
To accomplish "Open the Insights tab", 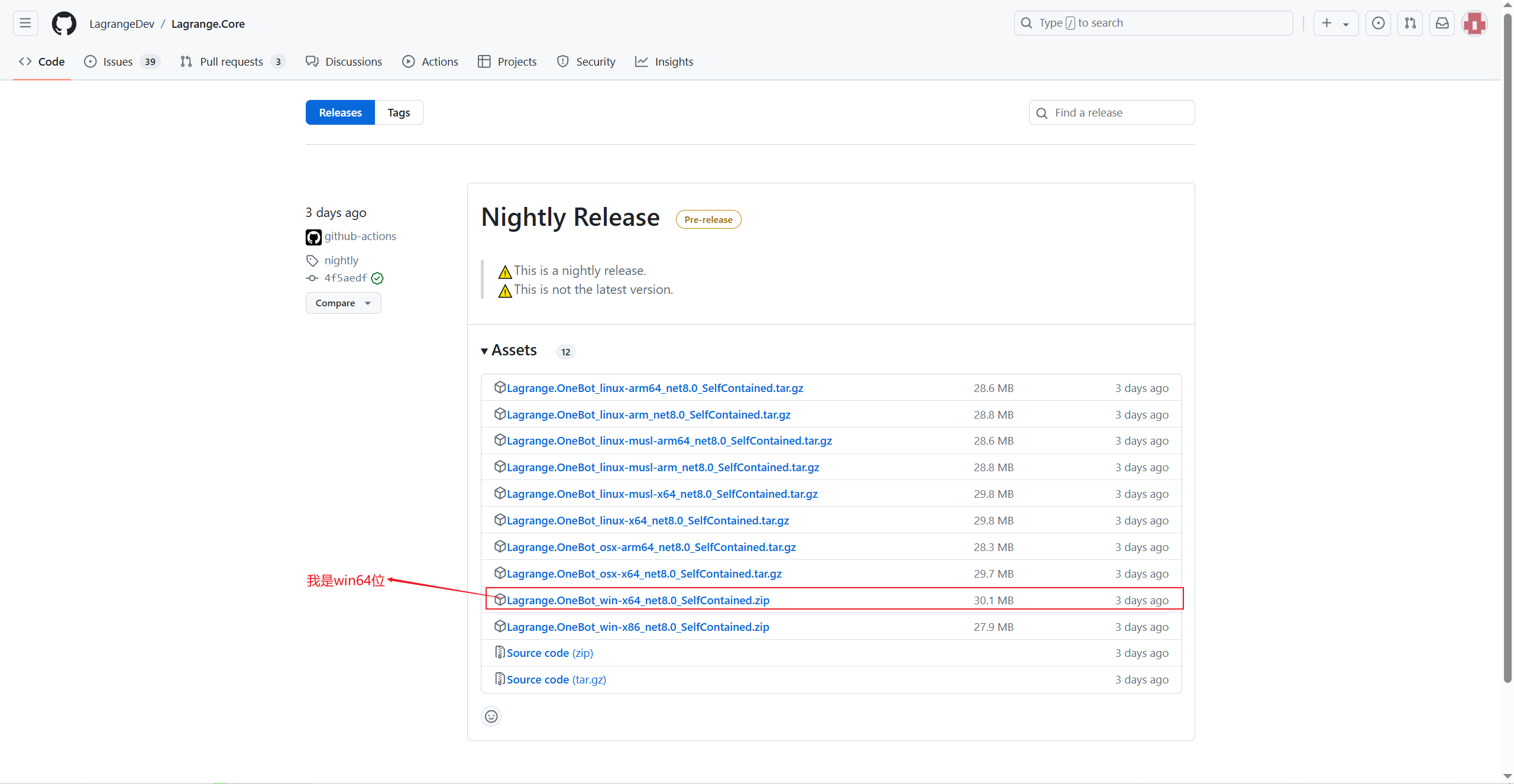I will tap(664, 61).
